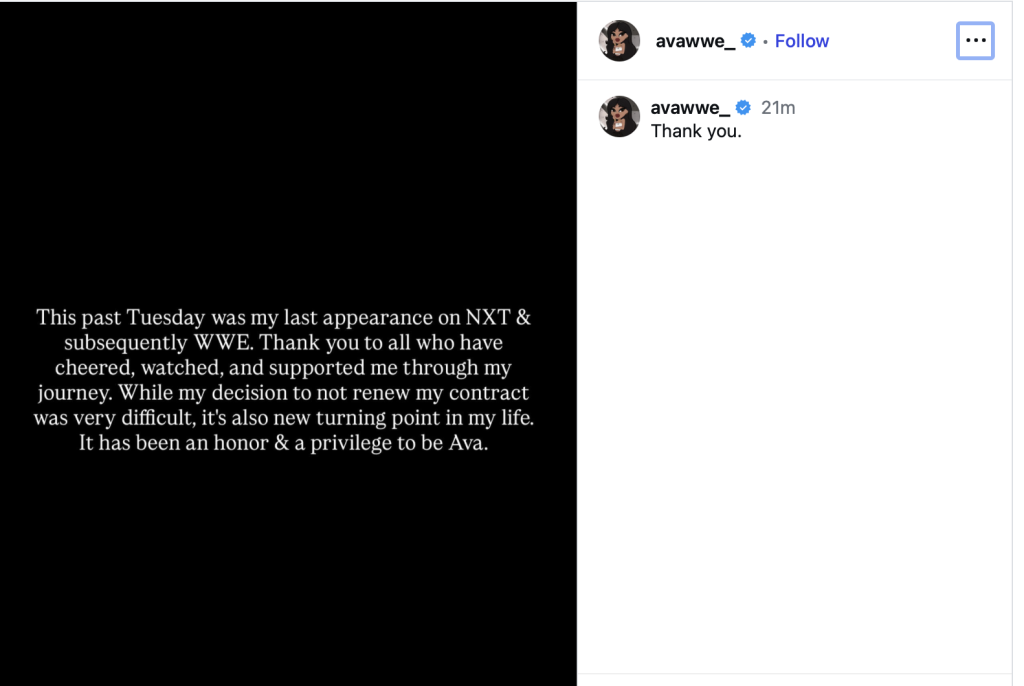The height and width of the screenshot is (686, 1024).
Task: Open the avawwe_ username in the post header
Action: pos(695,41)
